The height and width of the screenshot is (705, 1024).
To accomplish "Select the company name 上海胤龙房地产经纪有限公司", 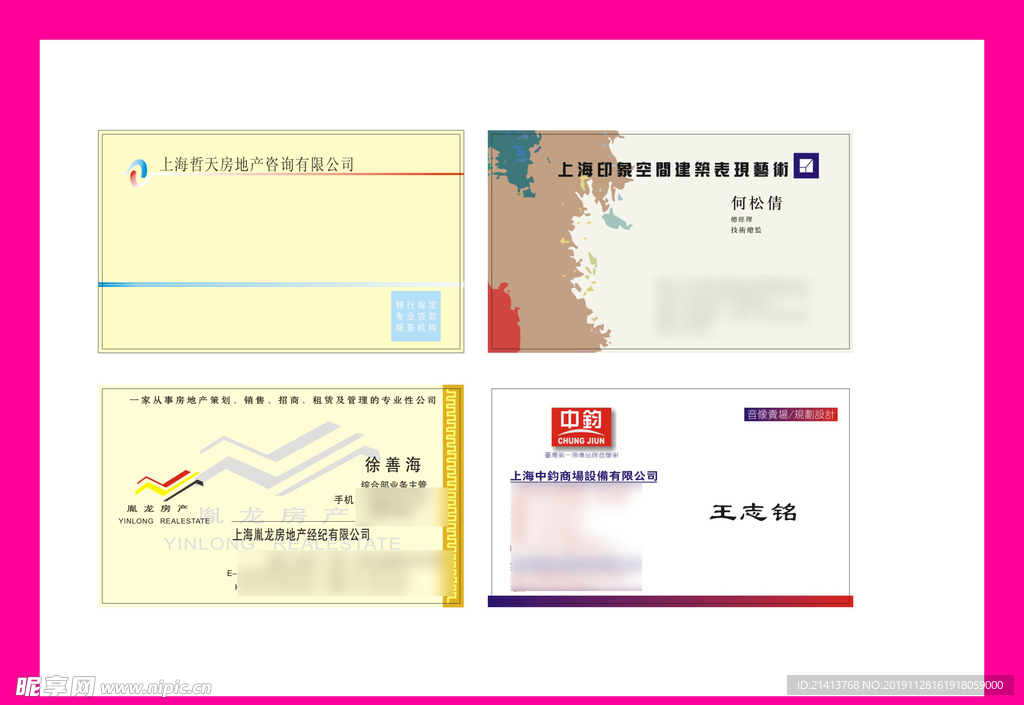I will (302, 535).
